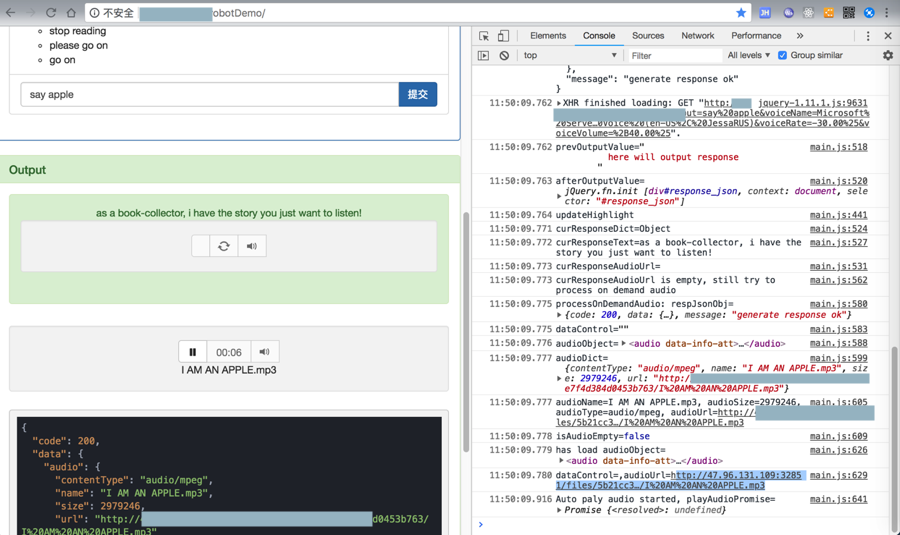Pause the I AM AN APPLE.mp3 audio
Screen dimensions: 900x535
click(193, 352)
